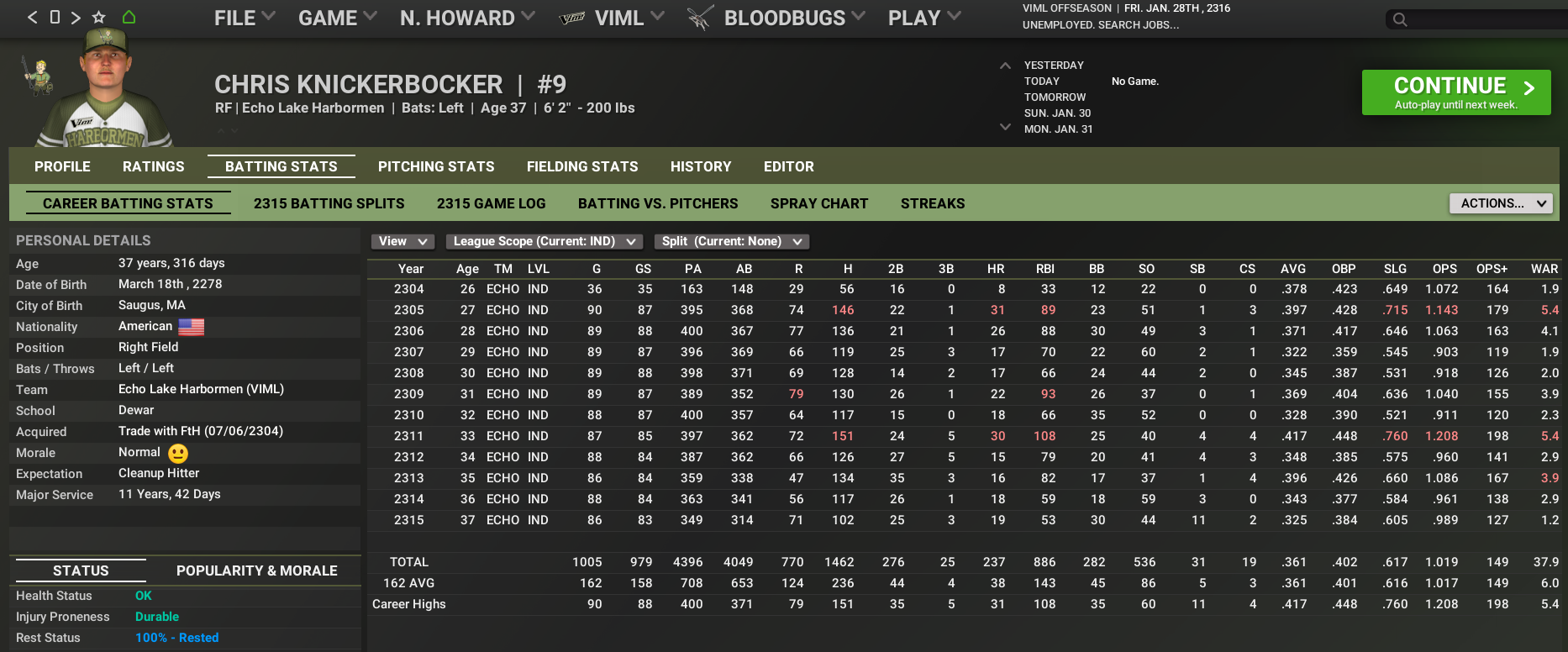This screenshot has height=652, width=1568.
Task: Click the bookmark star icon
Action: [99, 17]
